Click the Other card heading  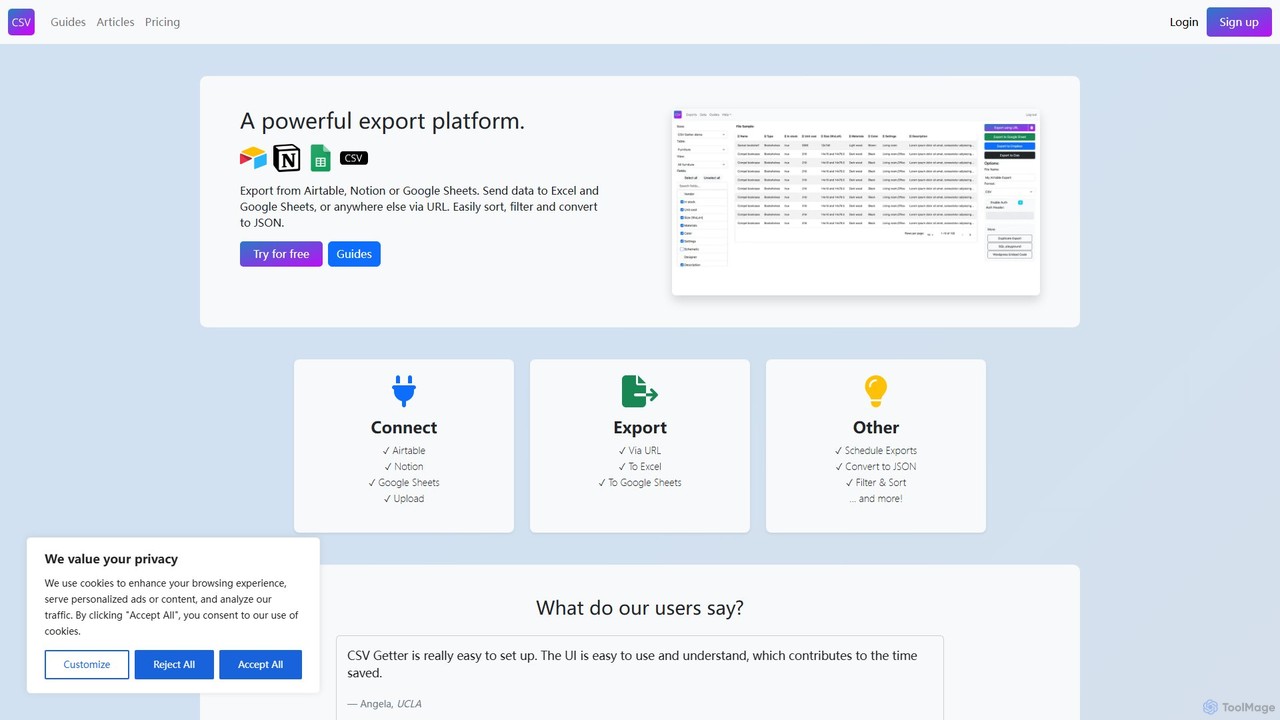click(876, 427)
